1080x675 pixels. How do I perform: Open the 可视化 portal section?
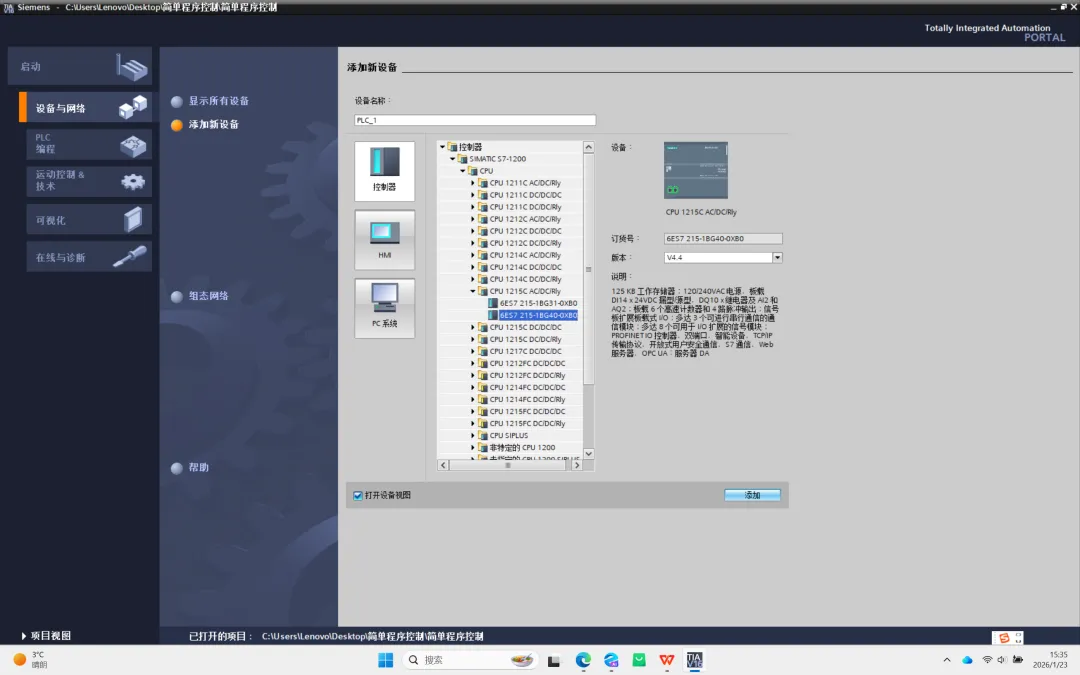pos(89,220)
